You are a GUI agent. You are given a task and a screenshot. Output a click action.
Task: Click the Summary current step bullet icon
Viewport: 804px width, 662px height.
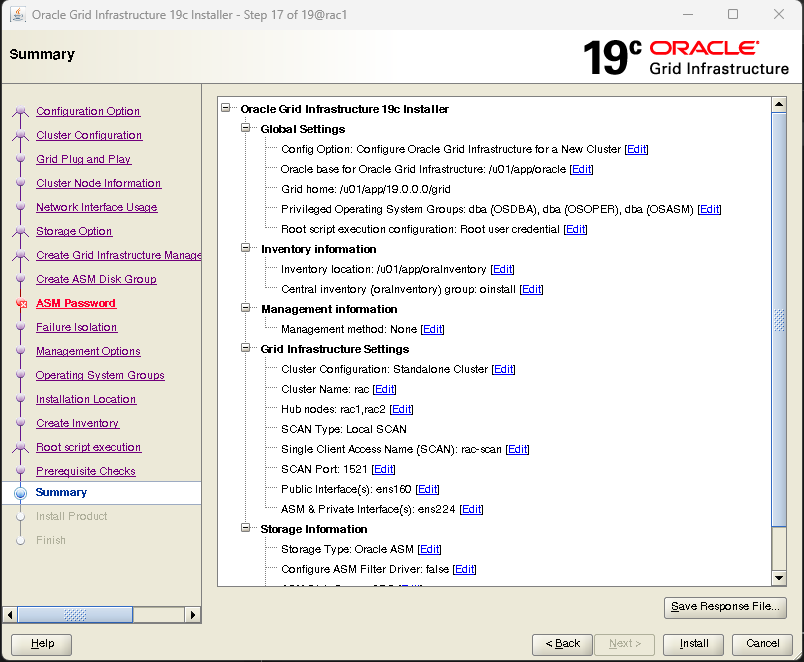coord(21,493)
